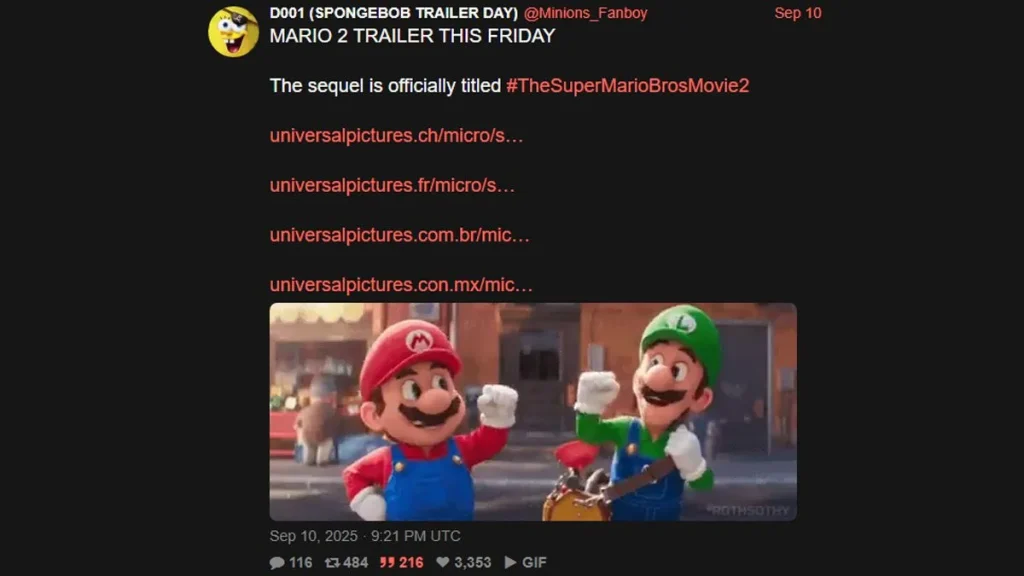The width and height of the screenshot is (1024, 576).
Task: Open the @Minions_Fanboy handle link
Action: [x=585, y=13]
